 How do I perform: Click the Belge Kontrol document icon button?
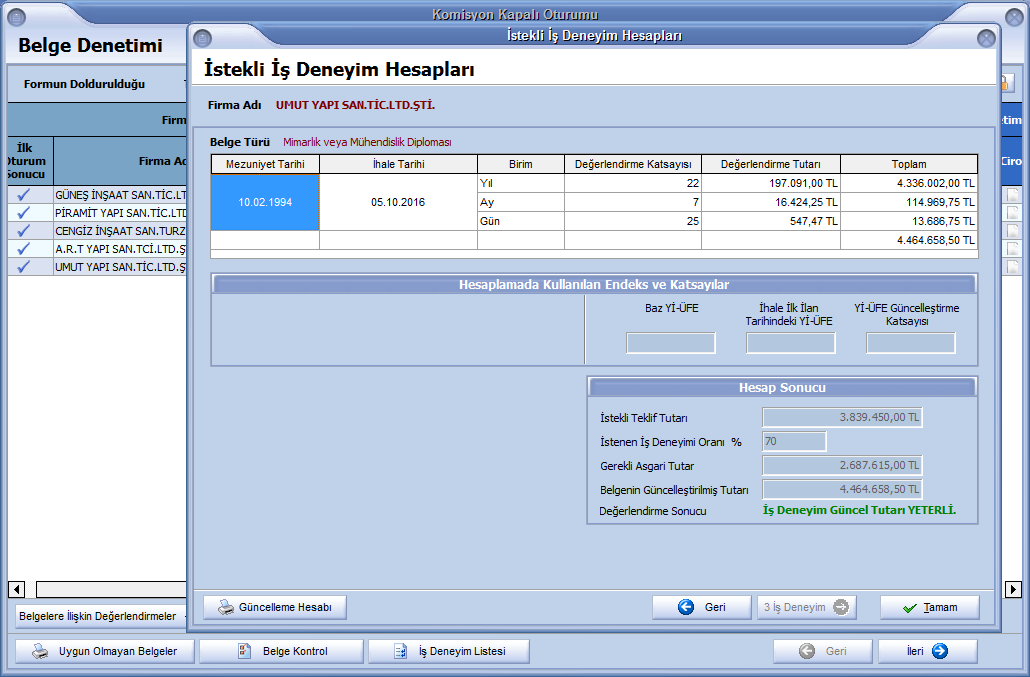coord(243,651)
